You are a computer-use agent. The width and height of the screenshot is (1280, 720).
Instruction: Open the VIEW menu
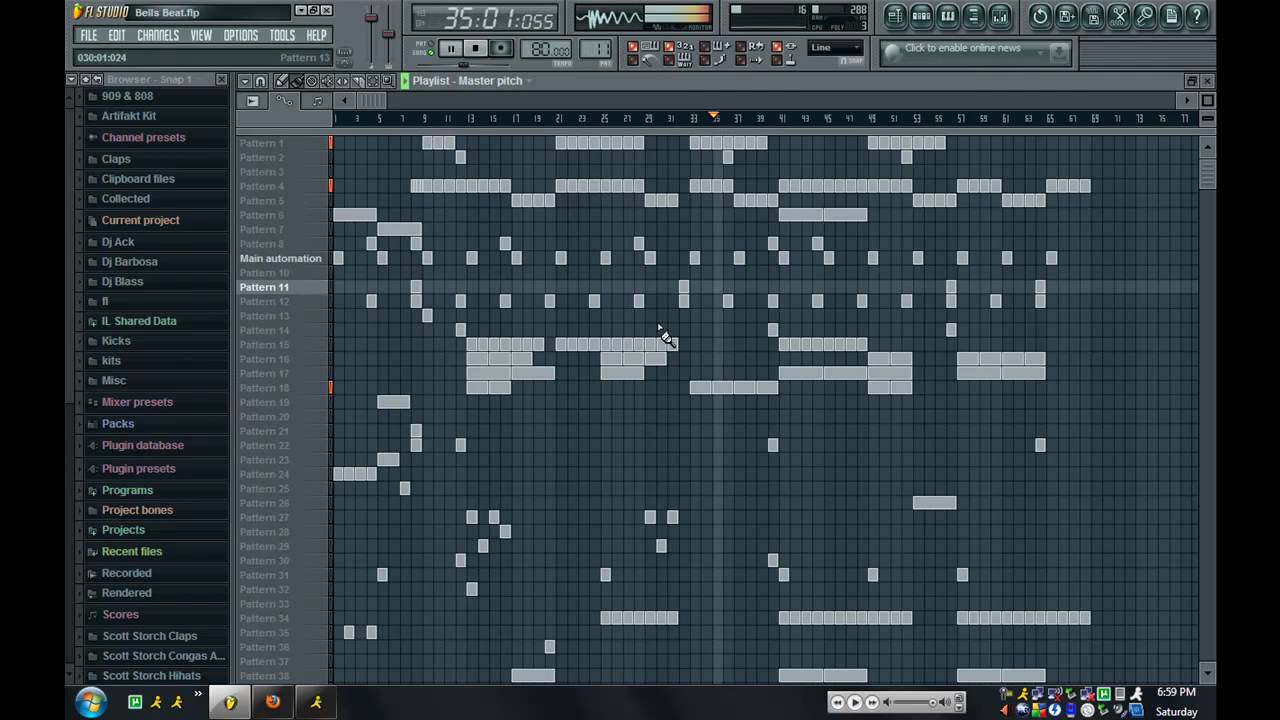tap(201, 35)
